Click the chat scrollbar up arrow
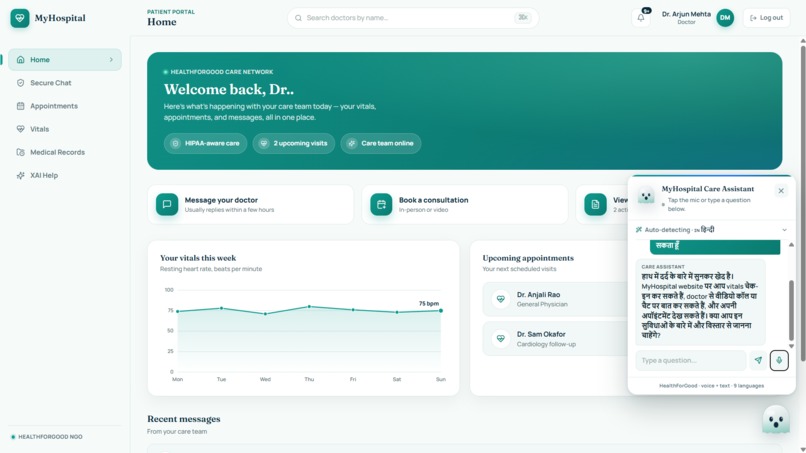Image resolution: width=806 pixels, height=453 pixels. click(791, 245)
